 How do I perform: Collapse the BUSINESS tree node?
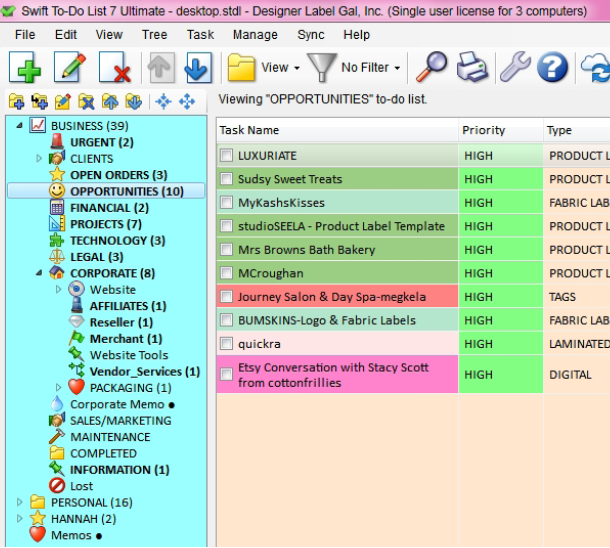coord(19,125)
